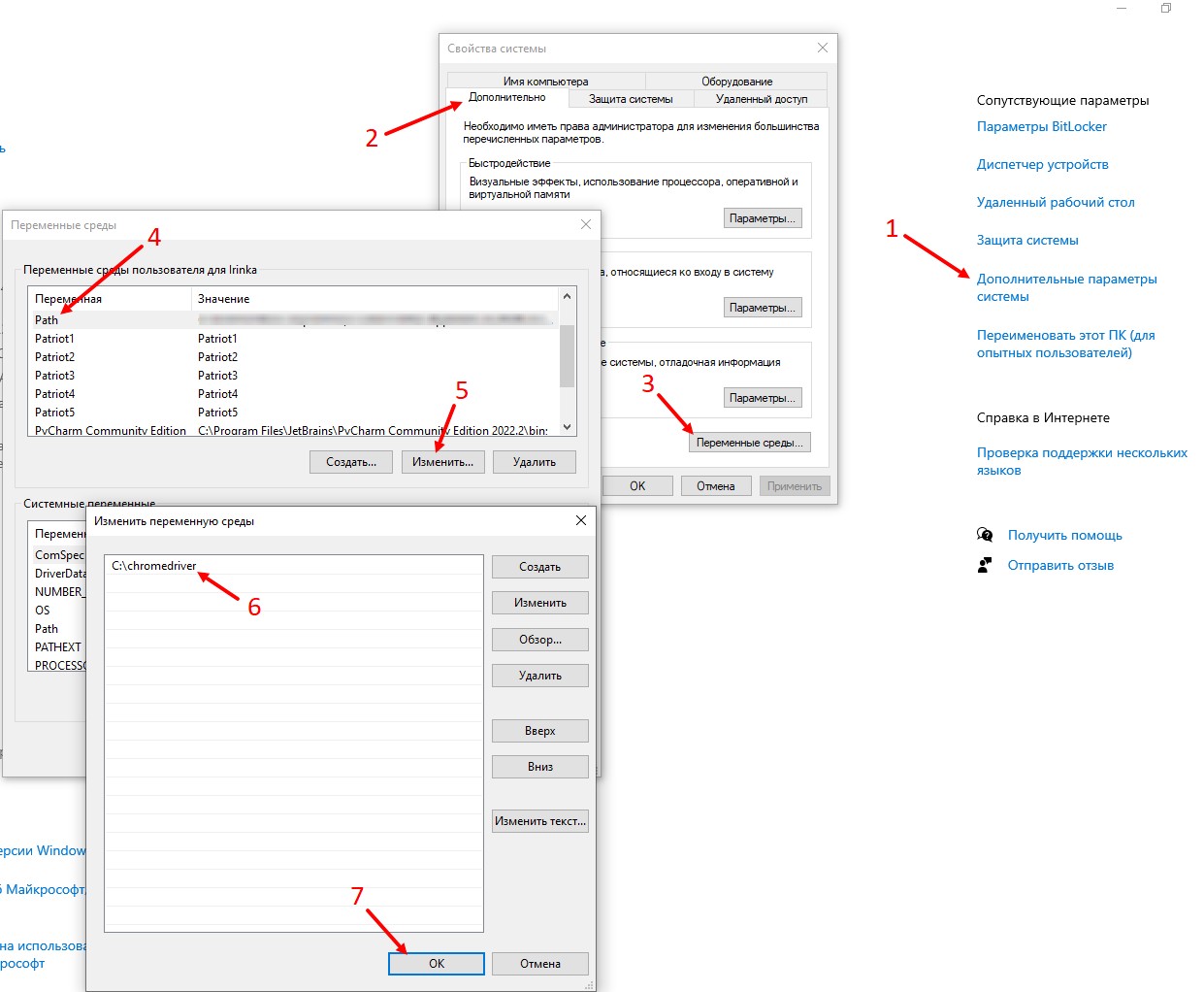Click Вверх to move entry up

(539, 731)
